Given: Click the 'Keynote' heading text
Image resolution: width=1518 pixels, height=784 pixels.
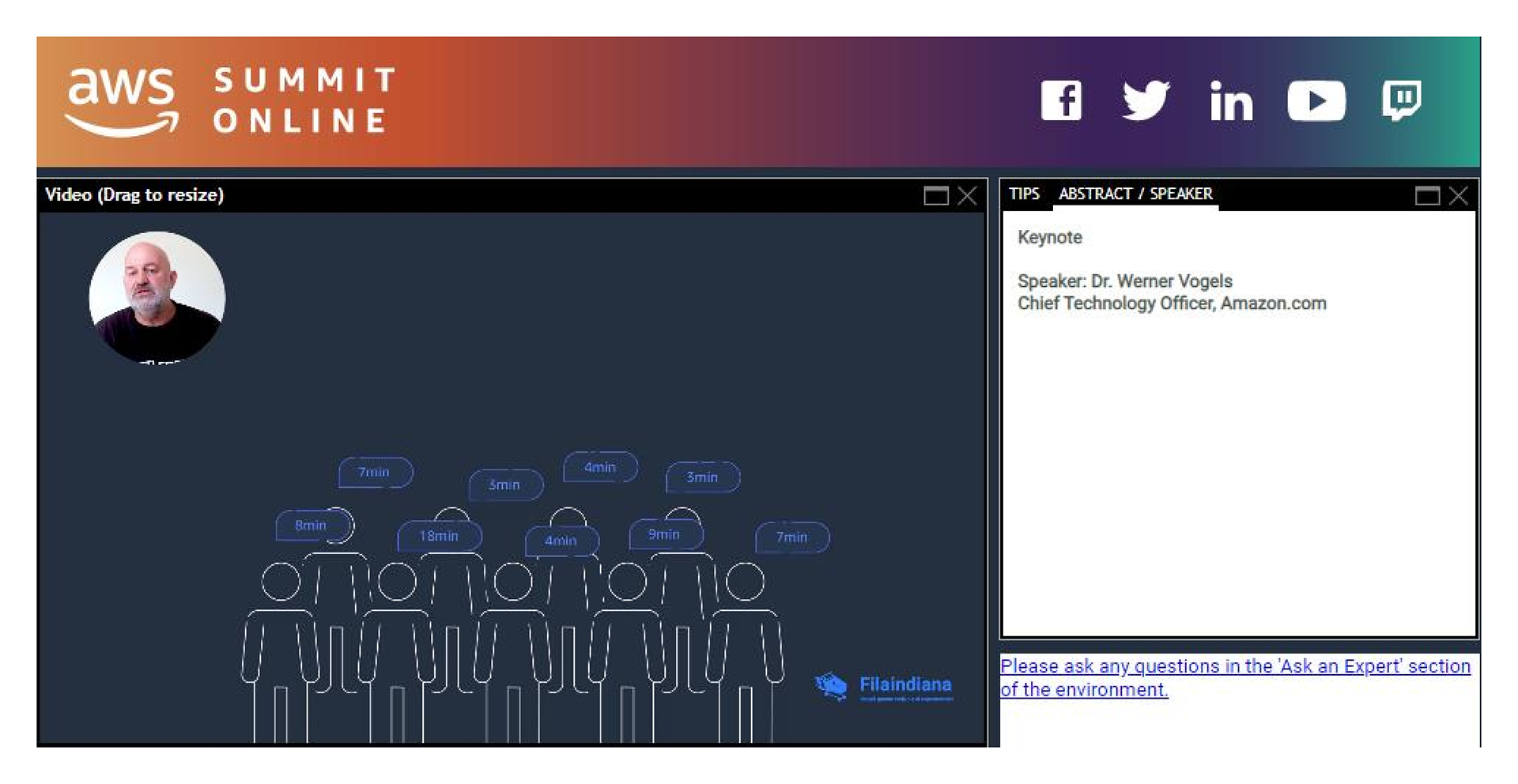Looking at the screenshot, I should (x=1049, y=237).
